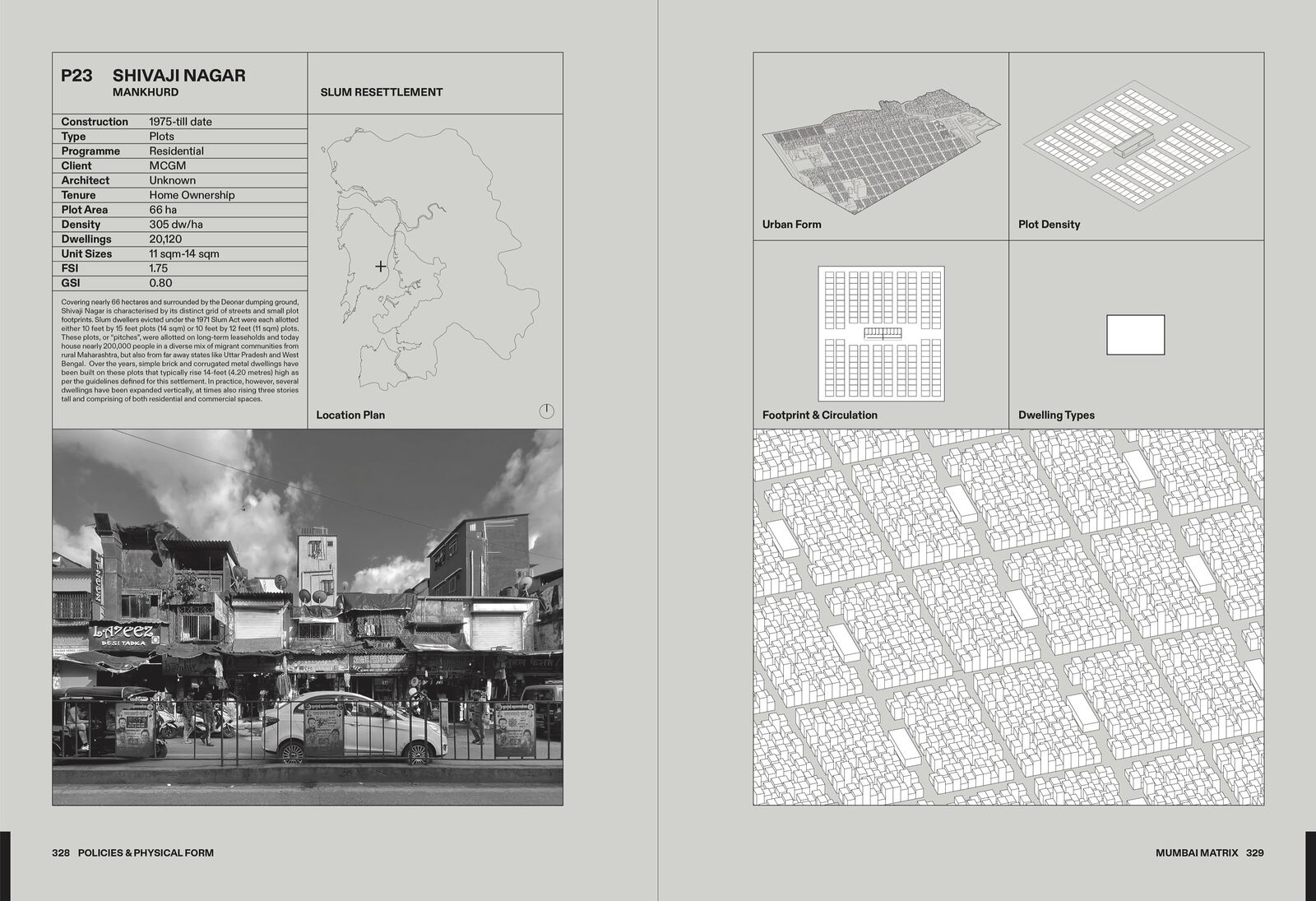Click the P23 project code
Viewport: 1316px width, 901px height.
76,76
